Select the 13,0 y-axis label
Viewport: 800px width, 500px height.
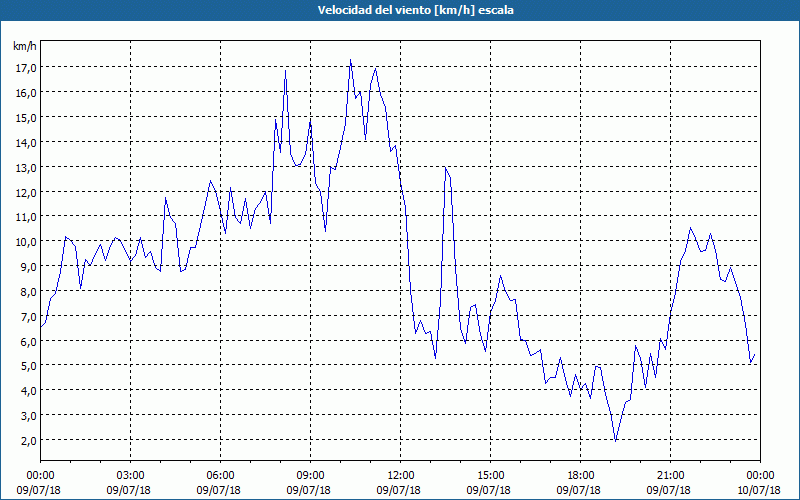(x=26, y=168)
